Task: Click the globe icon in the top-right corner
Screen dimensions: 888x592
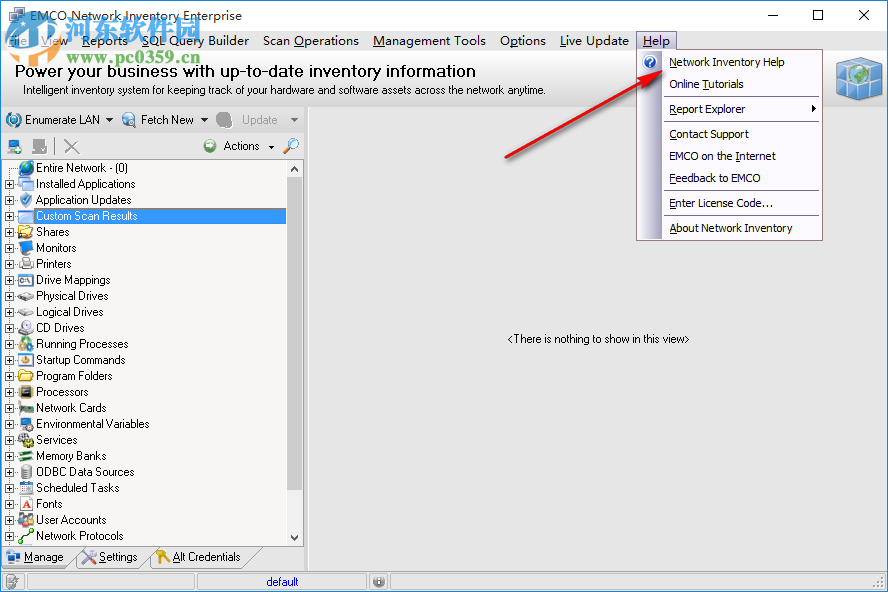Action: (859, 78)
